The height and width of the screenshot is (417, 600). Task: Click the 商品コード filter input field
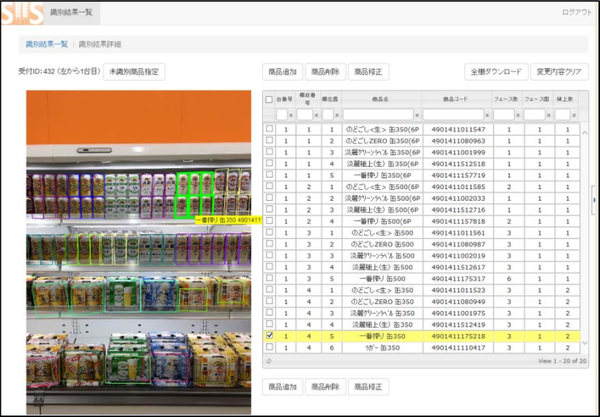click(x=453, y=114)
